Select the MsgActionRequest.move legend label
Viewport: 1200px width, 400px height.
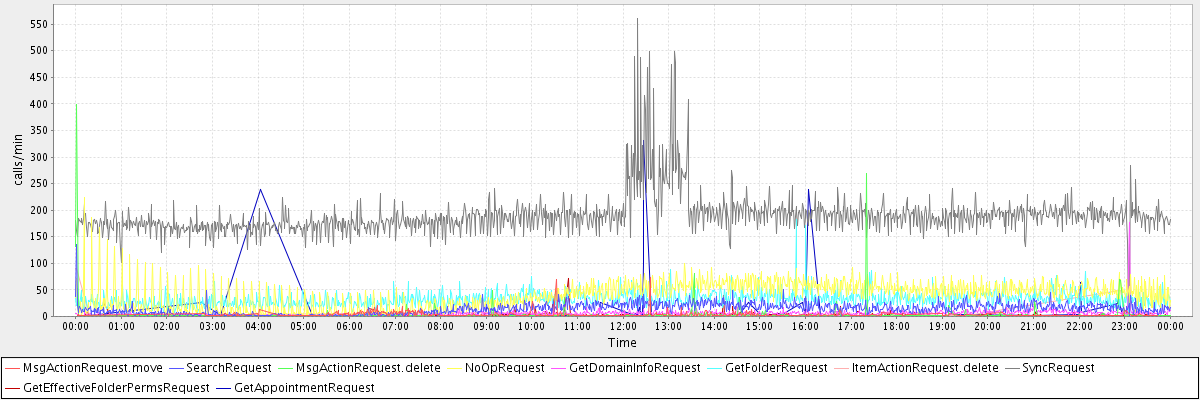(x=79, y=369)
